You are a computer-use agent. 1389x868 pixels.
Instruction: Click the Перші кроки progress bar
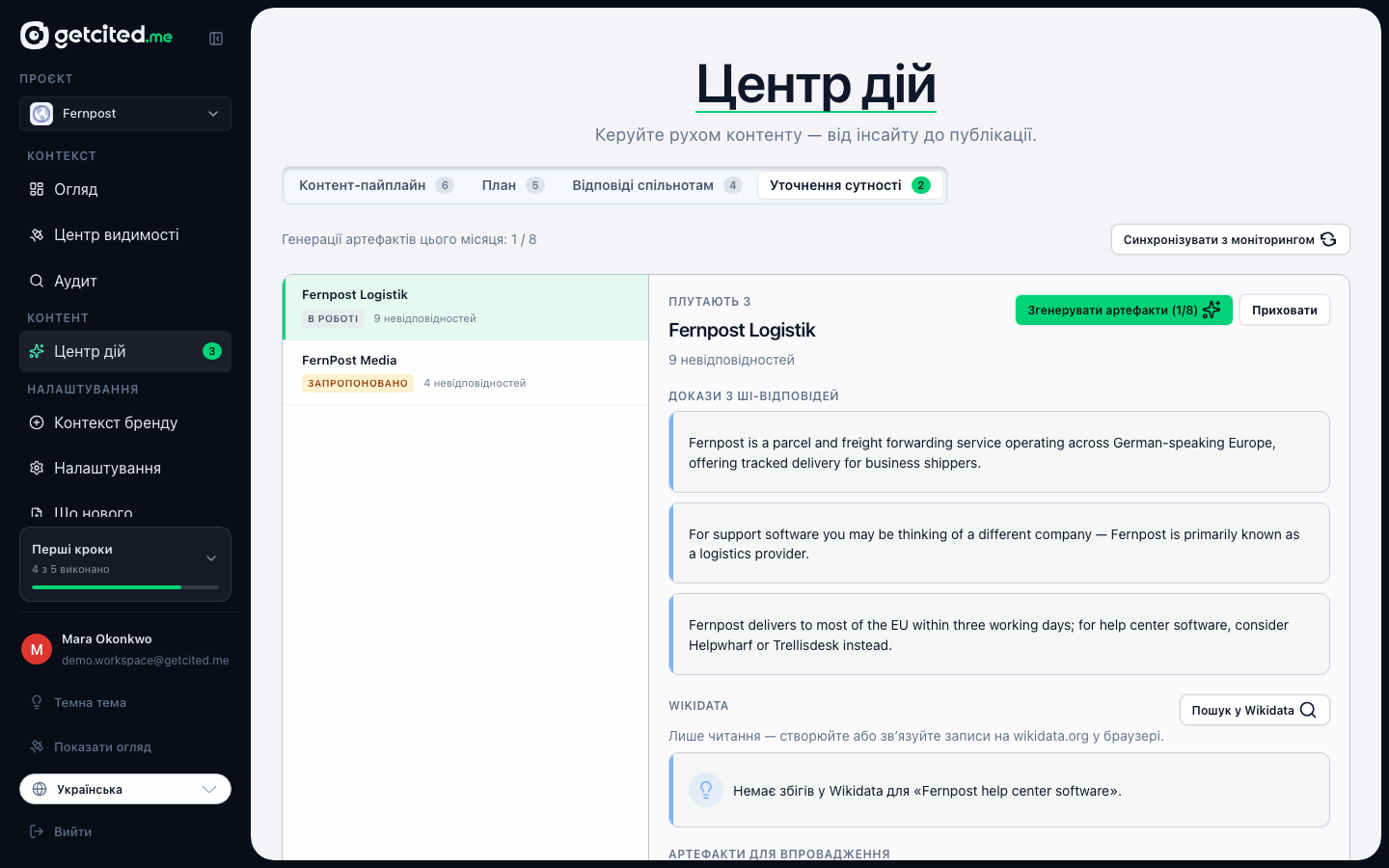click(x=125, y=587)
